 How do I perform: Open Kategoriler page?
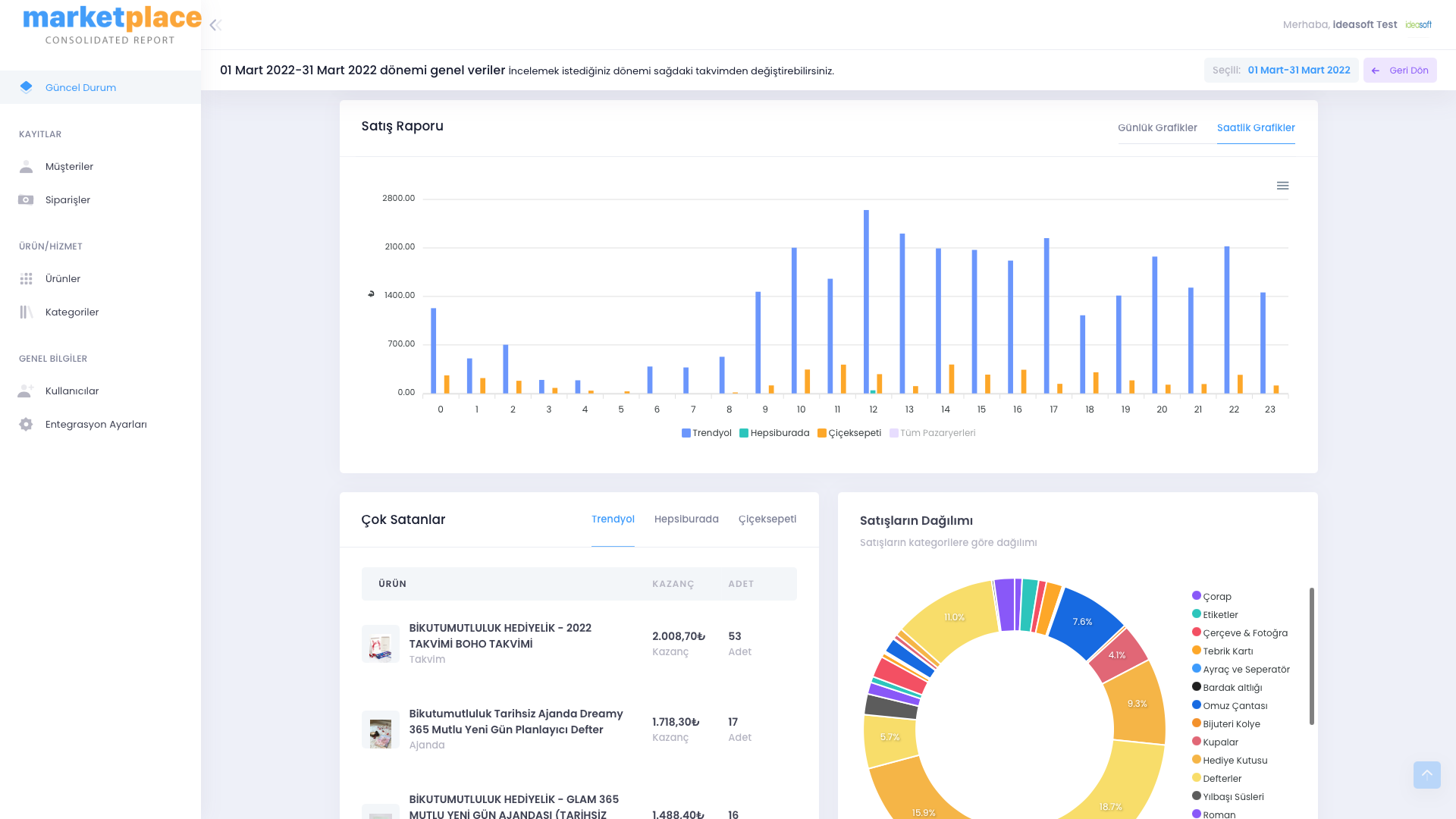[100, 312]
